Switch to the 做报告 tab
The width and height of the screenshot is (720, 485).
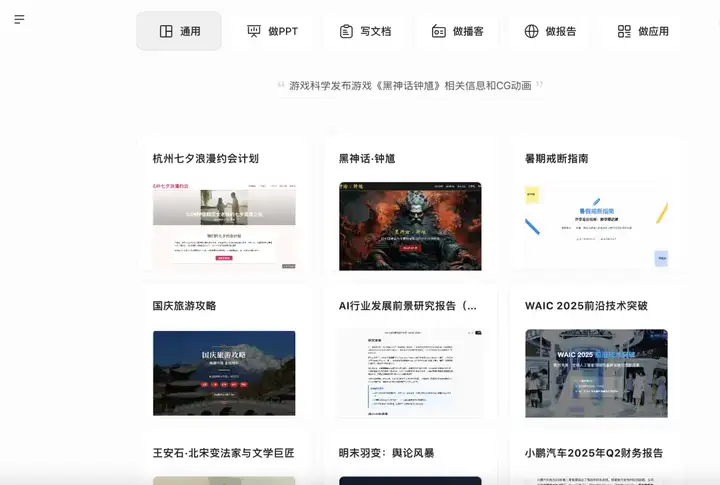coord(550,31)
